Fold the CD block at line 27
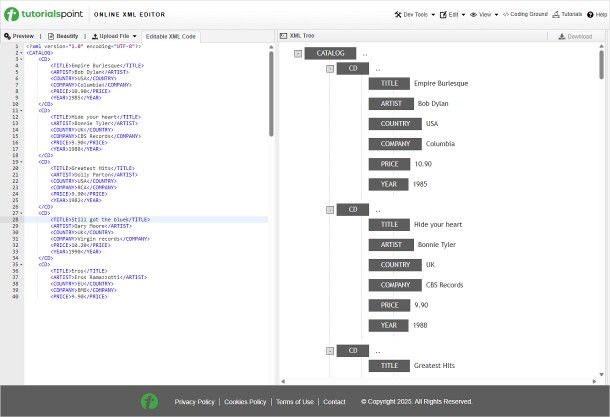Viewport: 610px width, 417px height. coord(21,213)
